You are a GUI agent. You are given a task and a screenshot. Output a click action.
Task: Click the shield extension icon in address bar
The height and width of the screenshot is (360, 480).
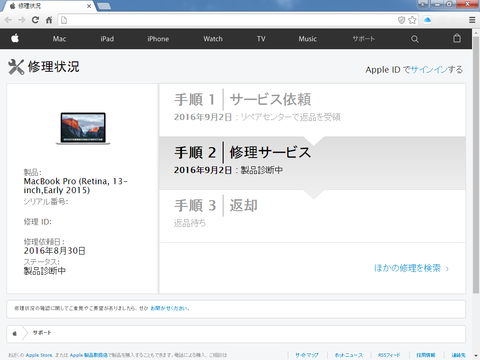click(402, 20)
